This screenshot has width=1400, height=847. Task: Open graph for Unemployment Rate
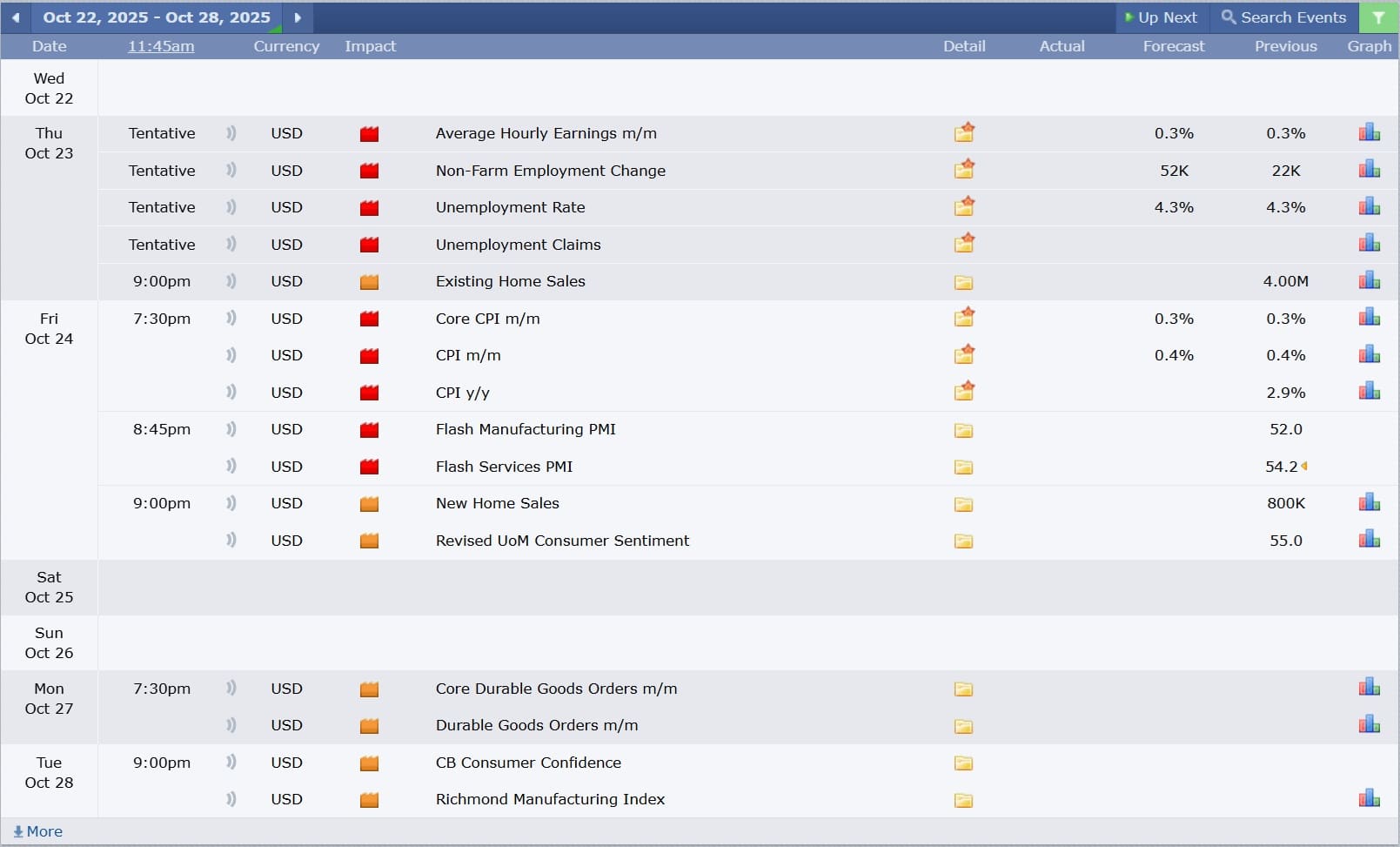(1369, 206)
